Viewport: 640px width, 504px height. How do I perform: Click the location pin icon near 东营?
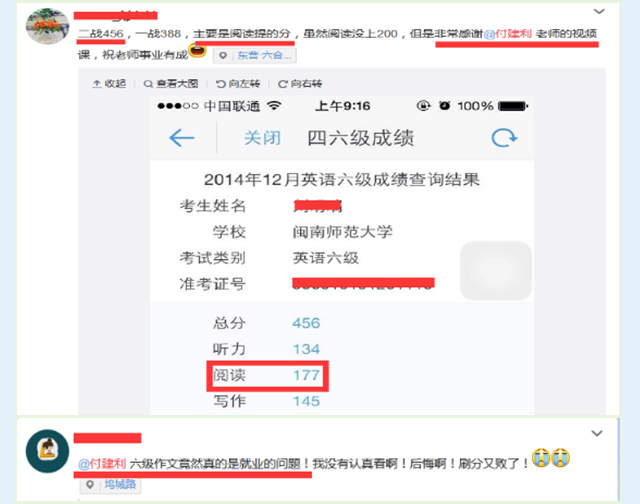click(223, 56)
